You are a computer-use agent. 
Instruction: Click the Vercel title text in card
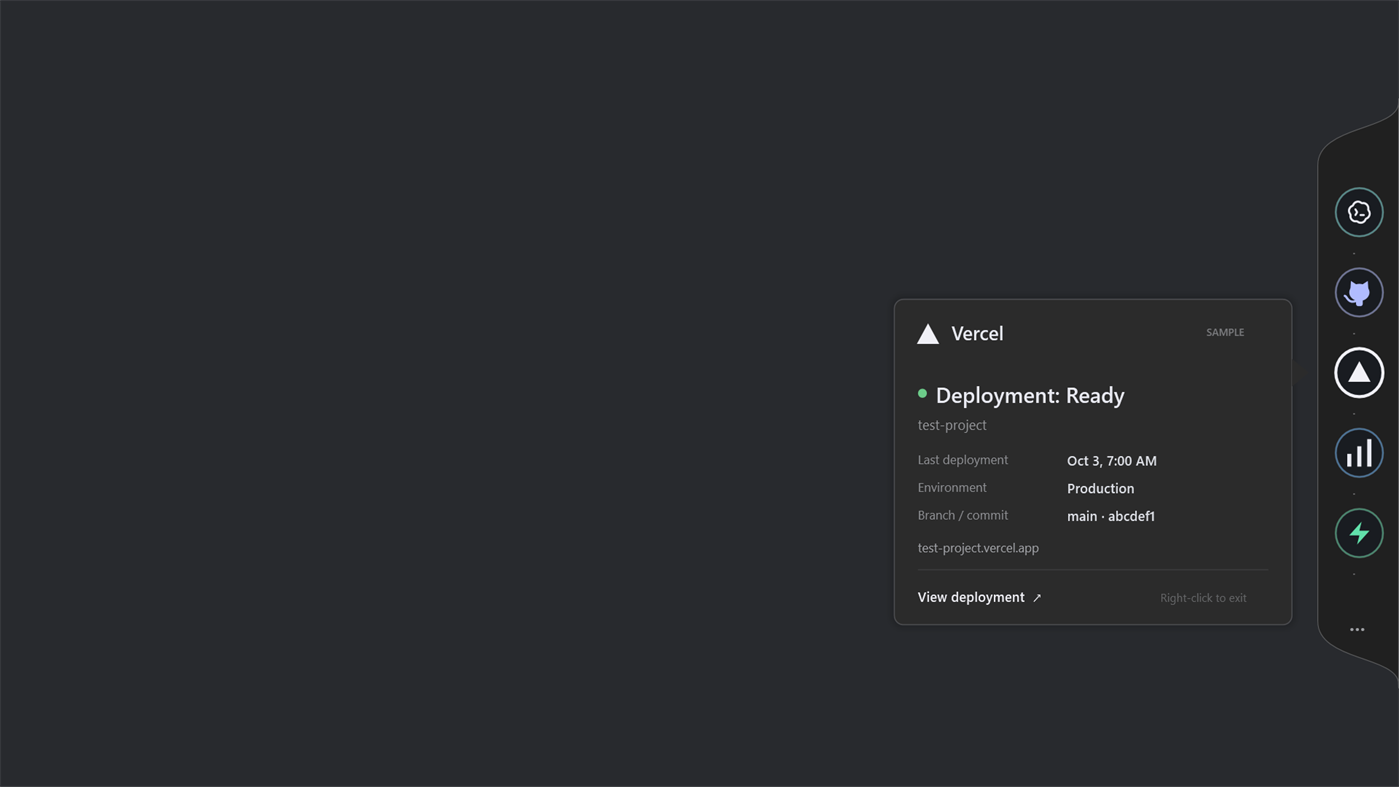977,334
